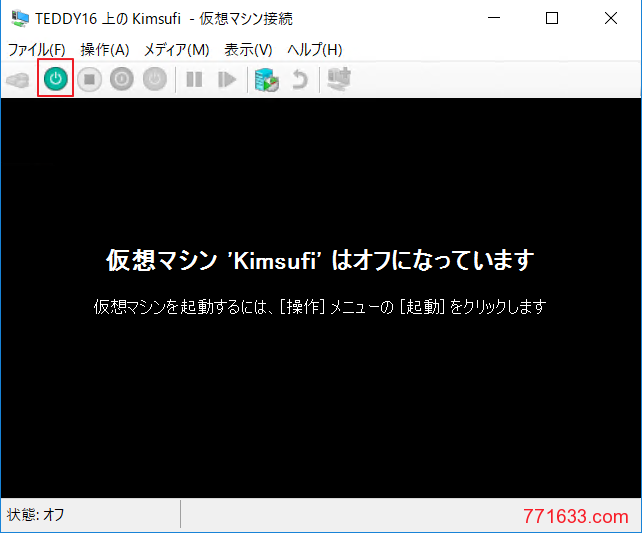Open the 操作(A) menu
This screenshot has width=642, height=535.
pos(105,50)
